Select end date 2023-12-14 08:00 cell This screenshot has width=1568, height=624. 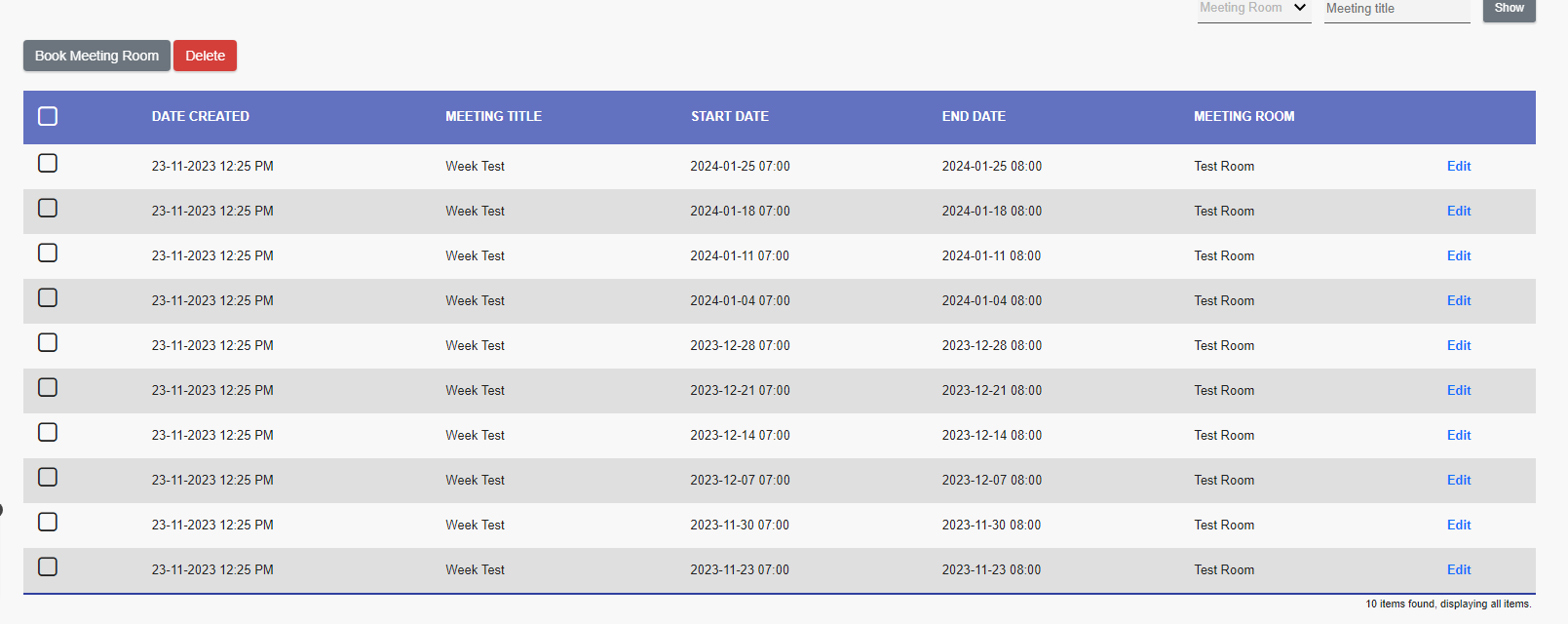[991, 435]
